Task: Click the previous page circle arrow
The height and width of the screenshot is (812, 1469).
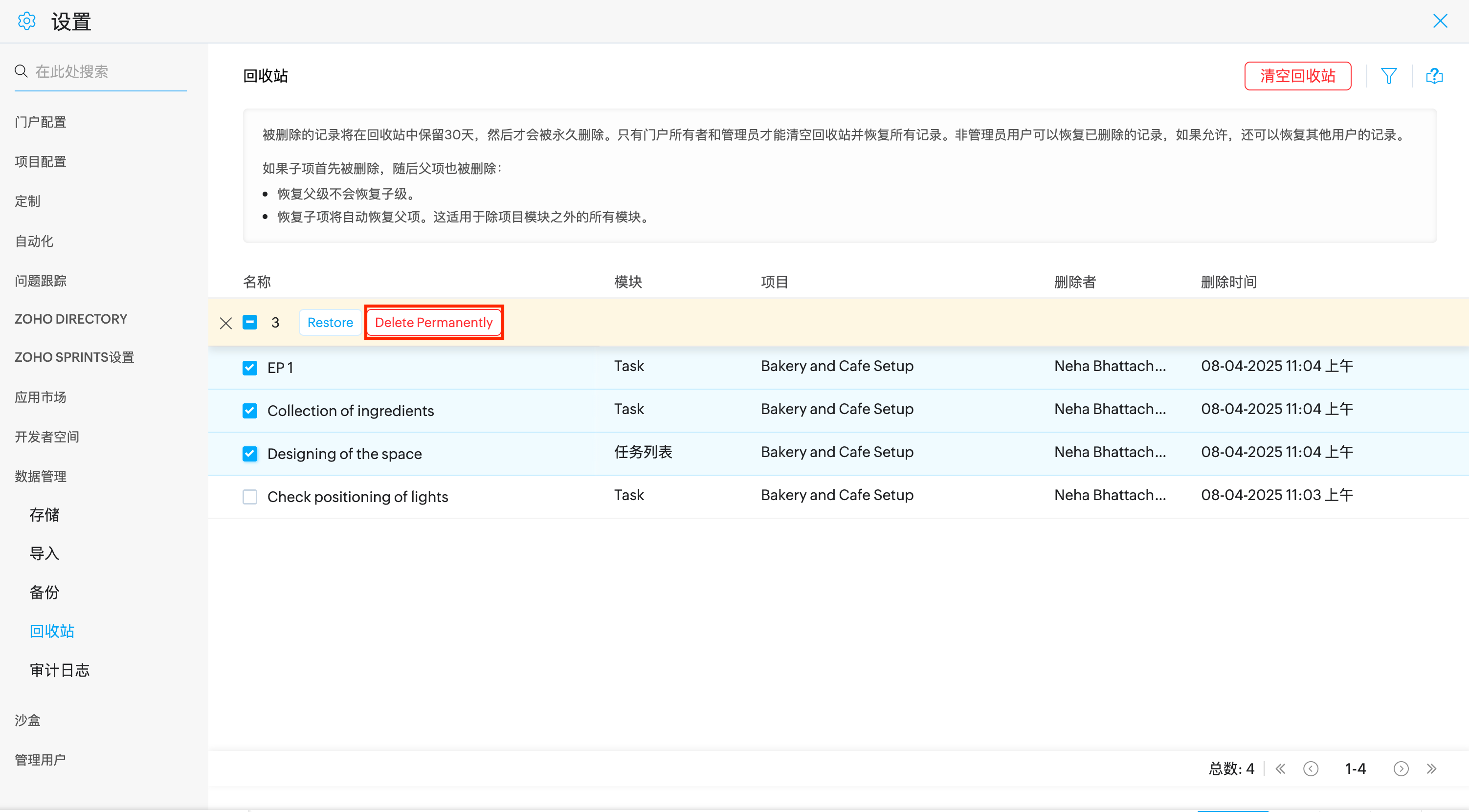Action: (x=1311, y=768)
